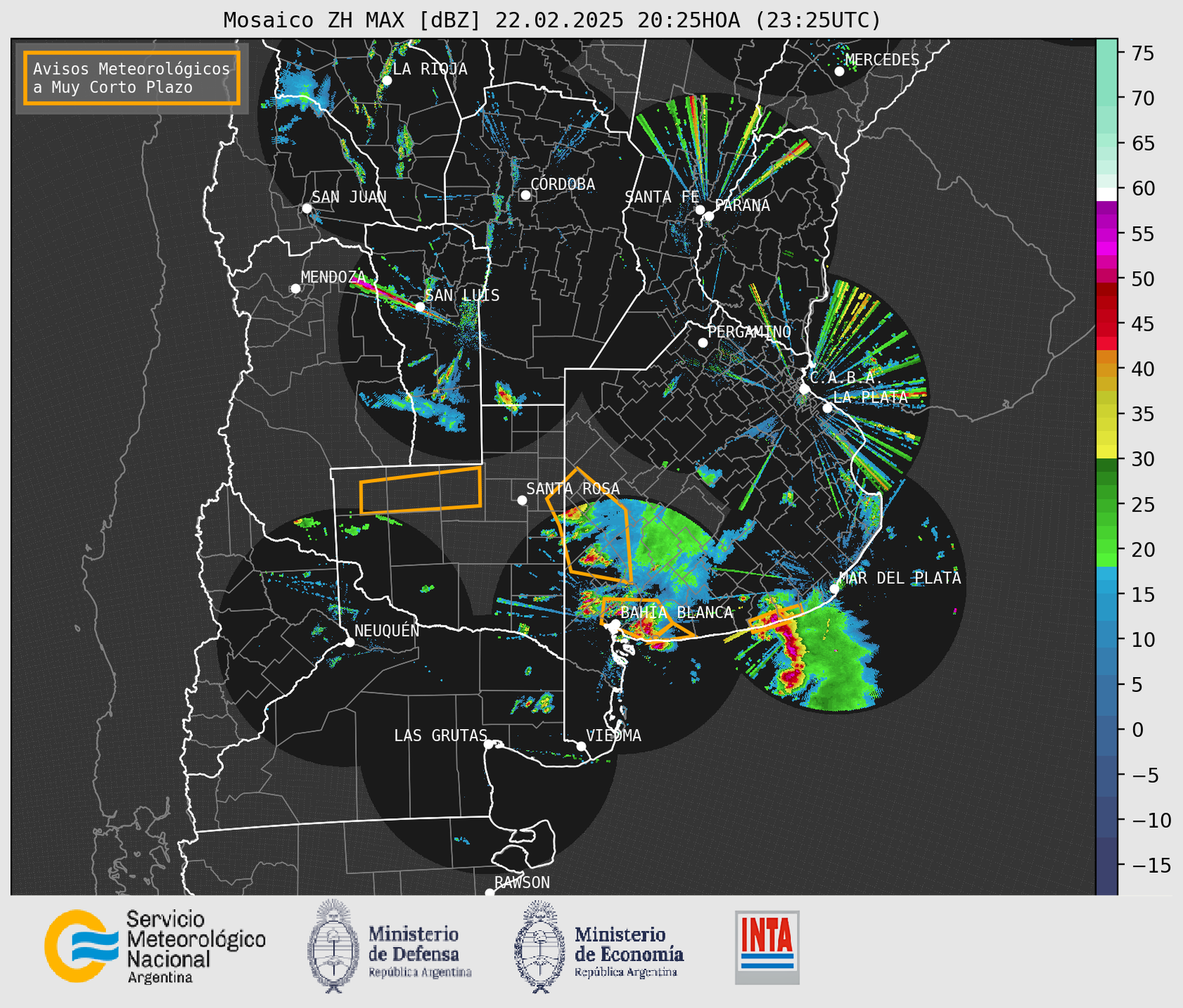Click the orange 40 dBZ color band
The height and width of the screenshot is (1008, 1183).
point(1107,369)
